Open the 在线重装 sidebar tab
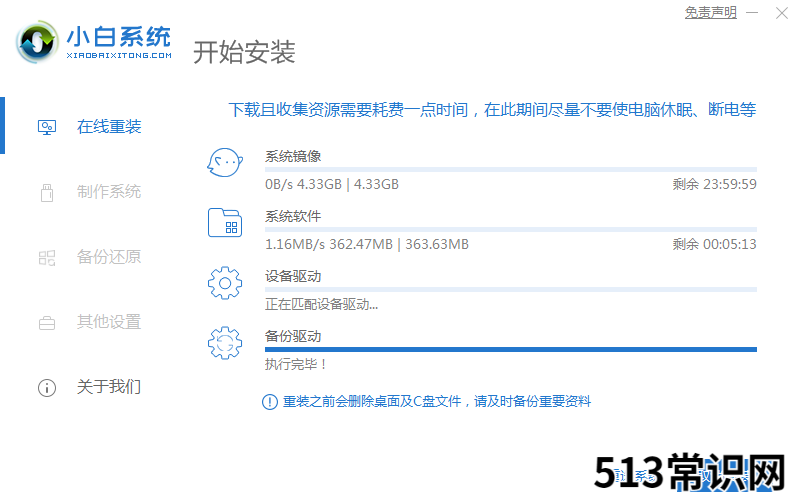 point(109,126)
